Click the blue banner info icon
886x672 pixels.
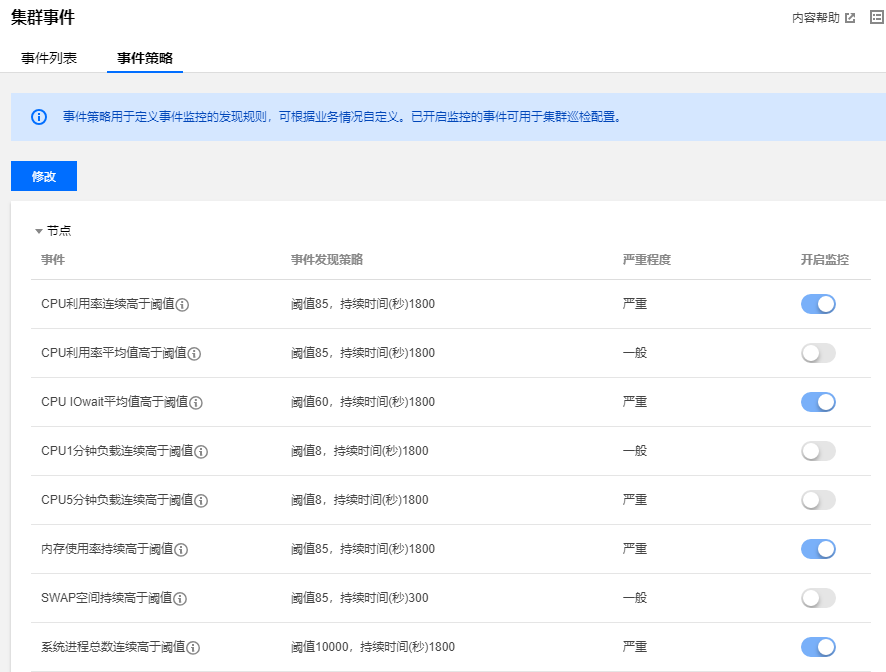(x=39, y=117)
